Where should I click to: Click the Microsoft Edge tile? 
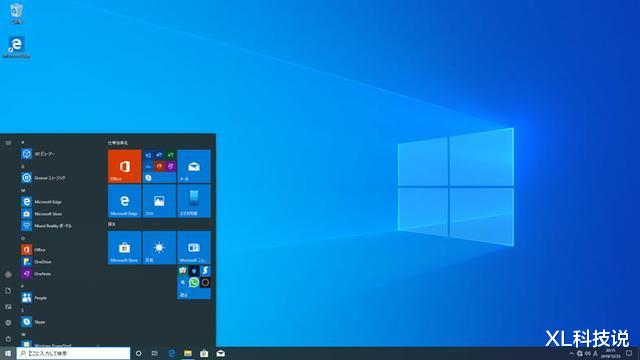[124, 201]
